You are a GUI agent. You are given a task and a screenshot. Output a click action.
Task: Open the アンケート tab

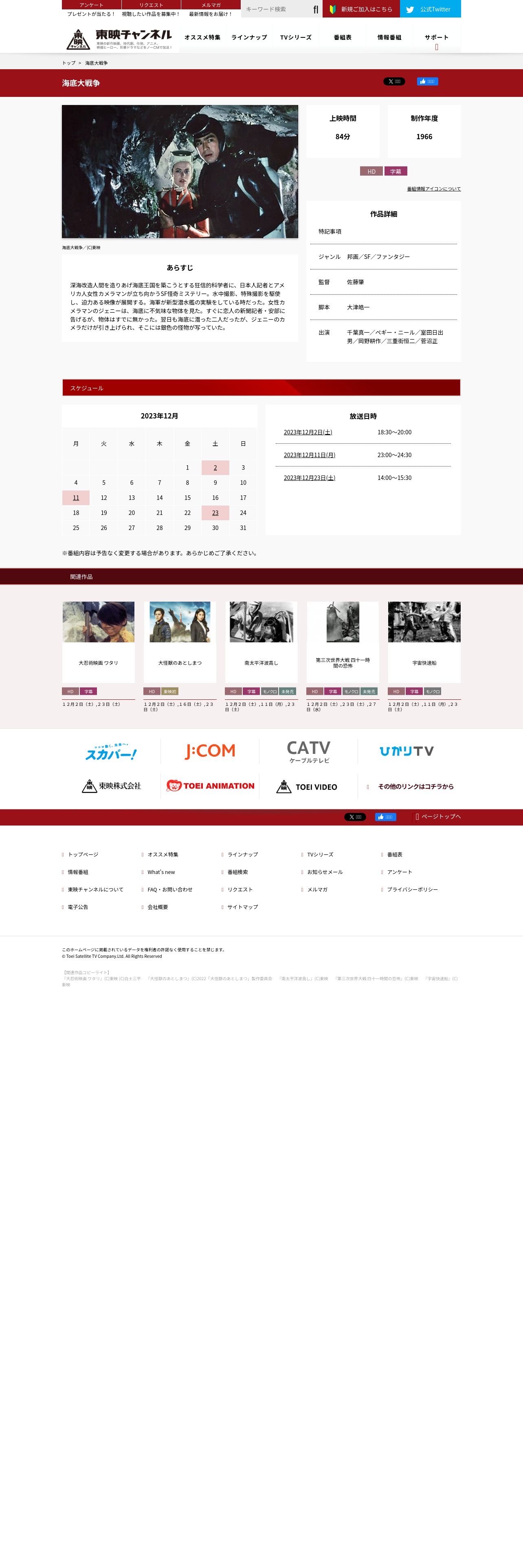(x=91, y=5)
